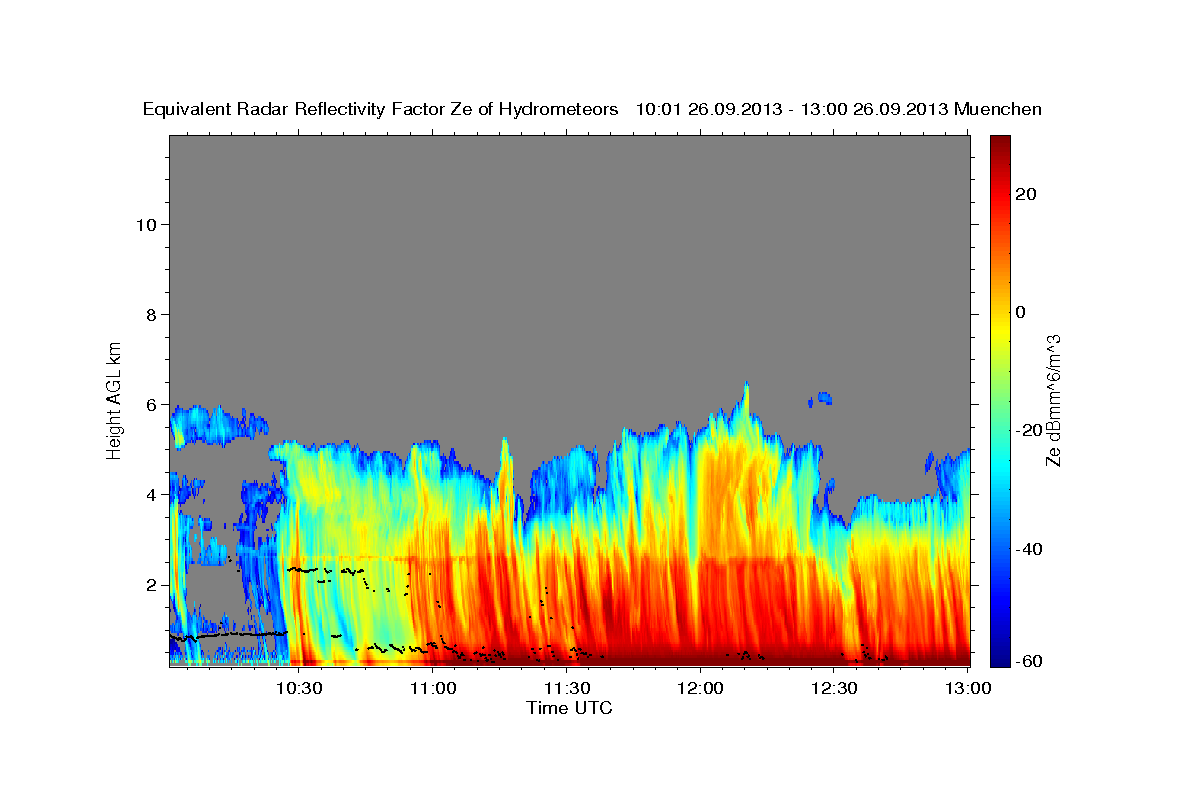The width and height of the screenshot is (1200, 800).
Task: Click the plot title 'Equivalent Radar Reflectivity Factor Ze of Hydrometeors'
Action: (381, 110)
